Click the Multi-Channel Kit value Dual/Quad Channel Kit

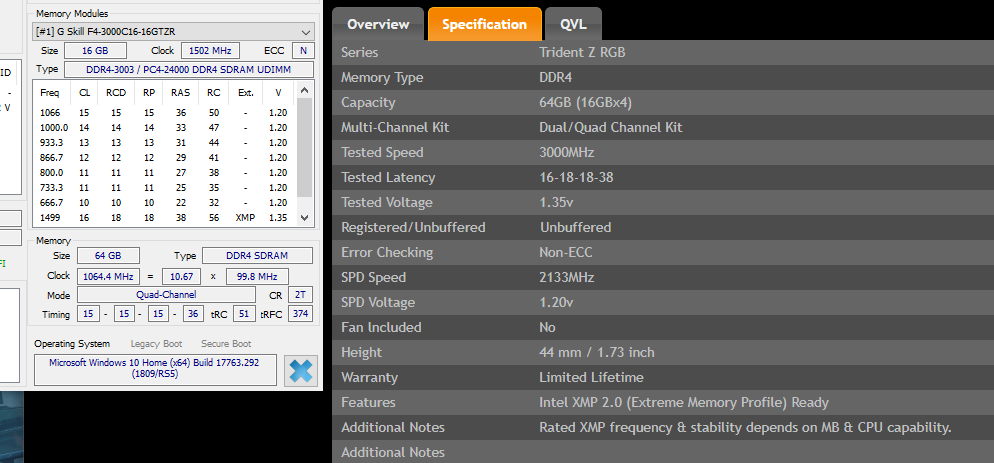(610, 127)
